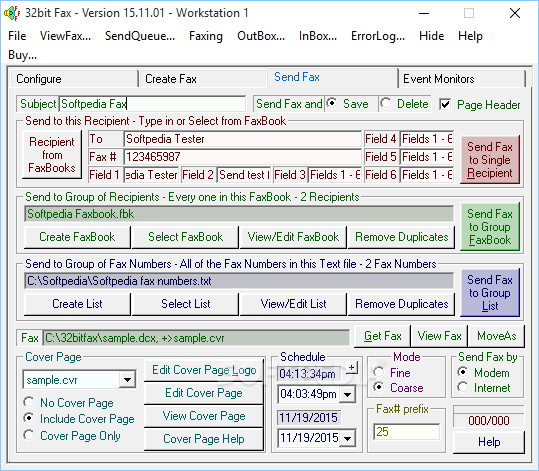
Task: Switch to the Event Monitors tab
Action: click(x=462, y=79)
